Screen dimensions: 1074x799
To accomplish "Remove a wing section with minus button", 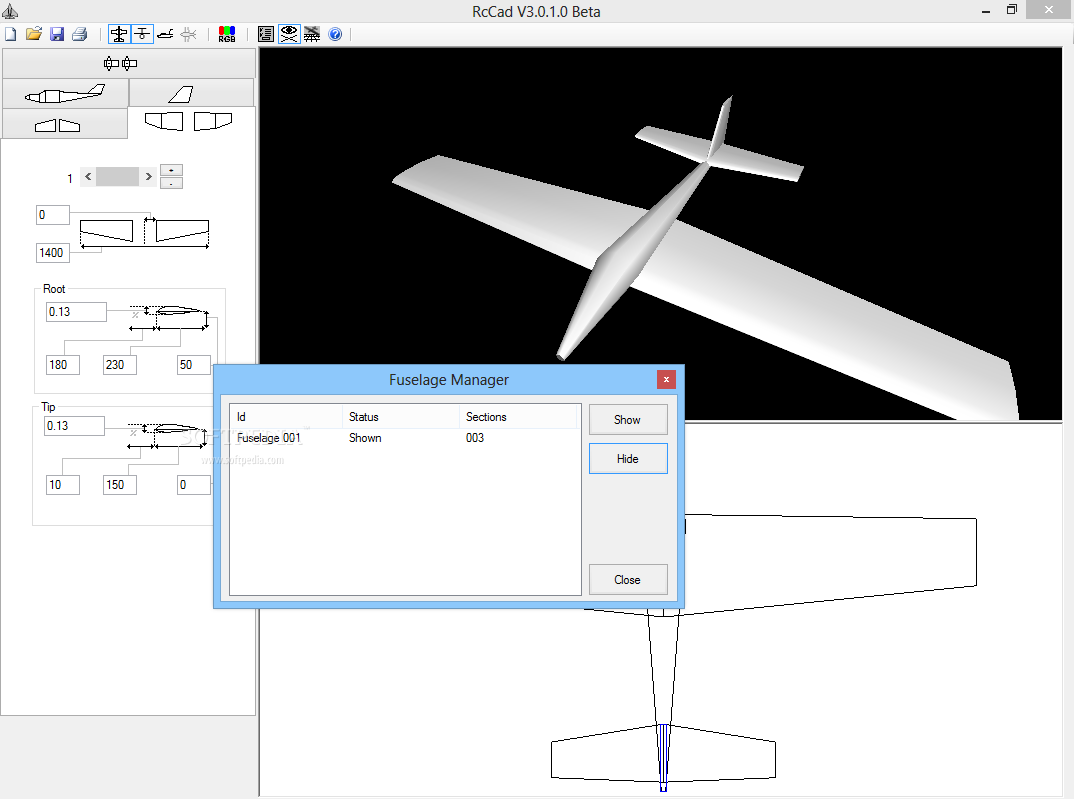I will (171, 183).
